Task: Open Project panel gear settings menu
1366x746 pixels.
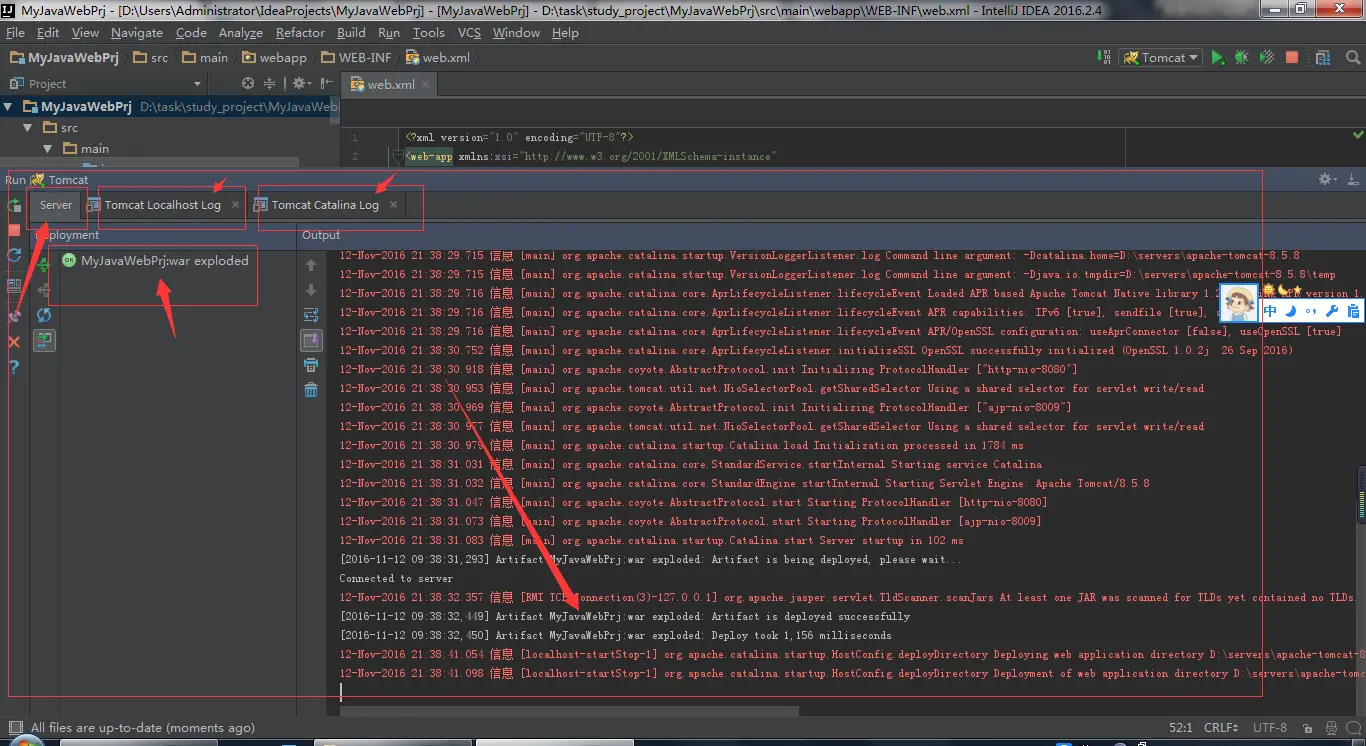Action: [x=300, y=84]
